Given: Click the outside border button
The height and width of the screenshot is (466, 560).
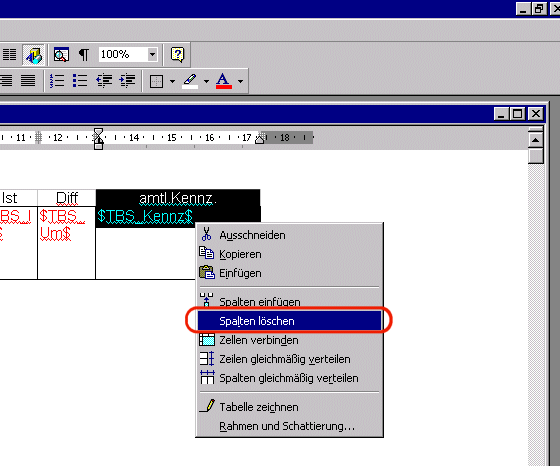Looking at the screenshot, I should pyautogui.click(x=156, y=81).
